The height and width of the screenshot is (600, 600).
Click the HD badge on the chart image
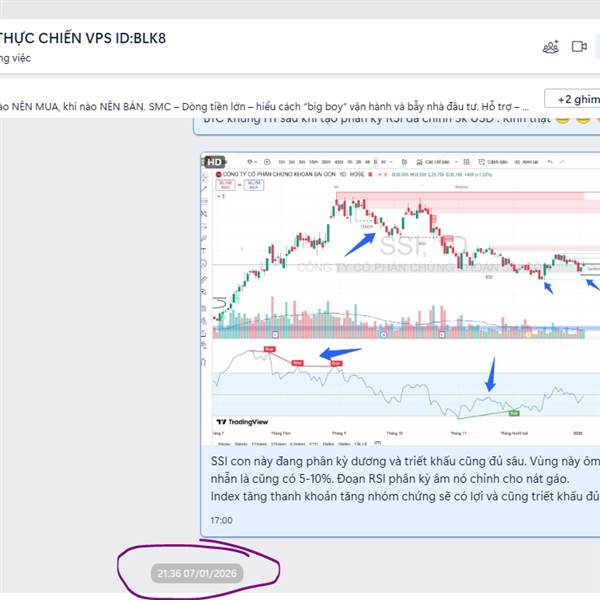[x=212, y=161]
